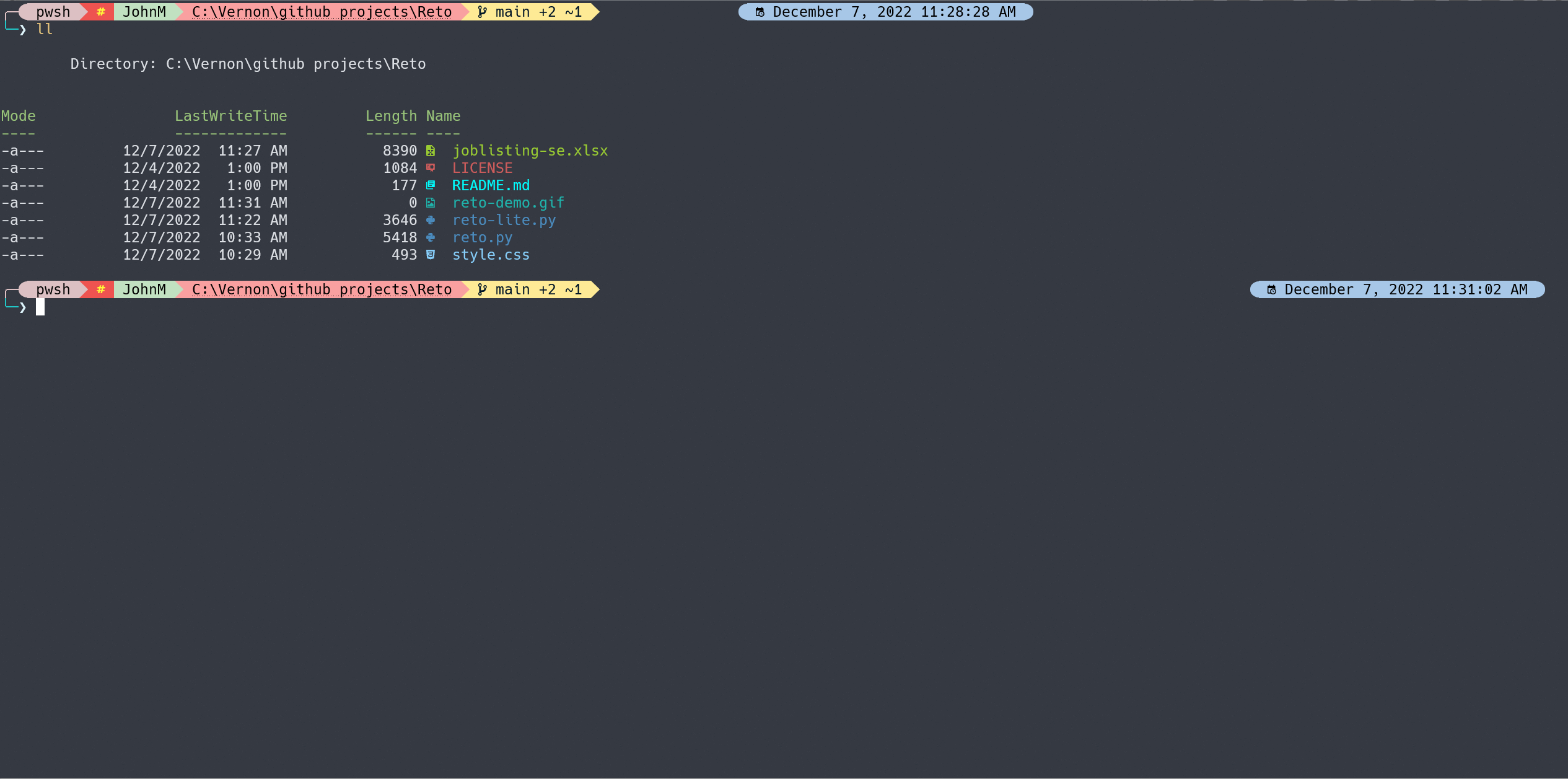Open the LICENSE file icon
This screenshot has height=779, width=1568.
tap(430, 168)
